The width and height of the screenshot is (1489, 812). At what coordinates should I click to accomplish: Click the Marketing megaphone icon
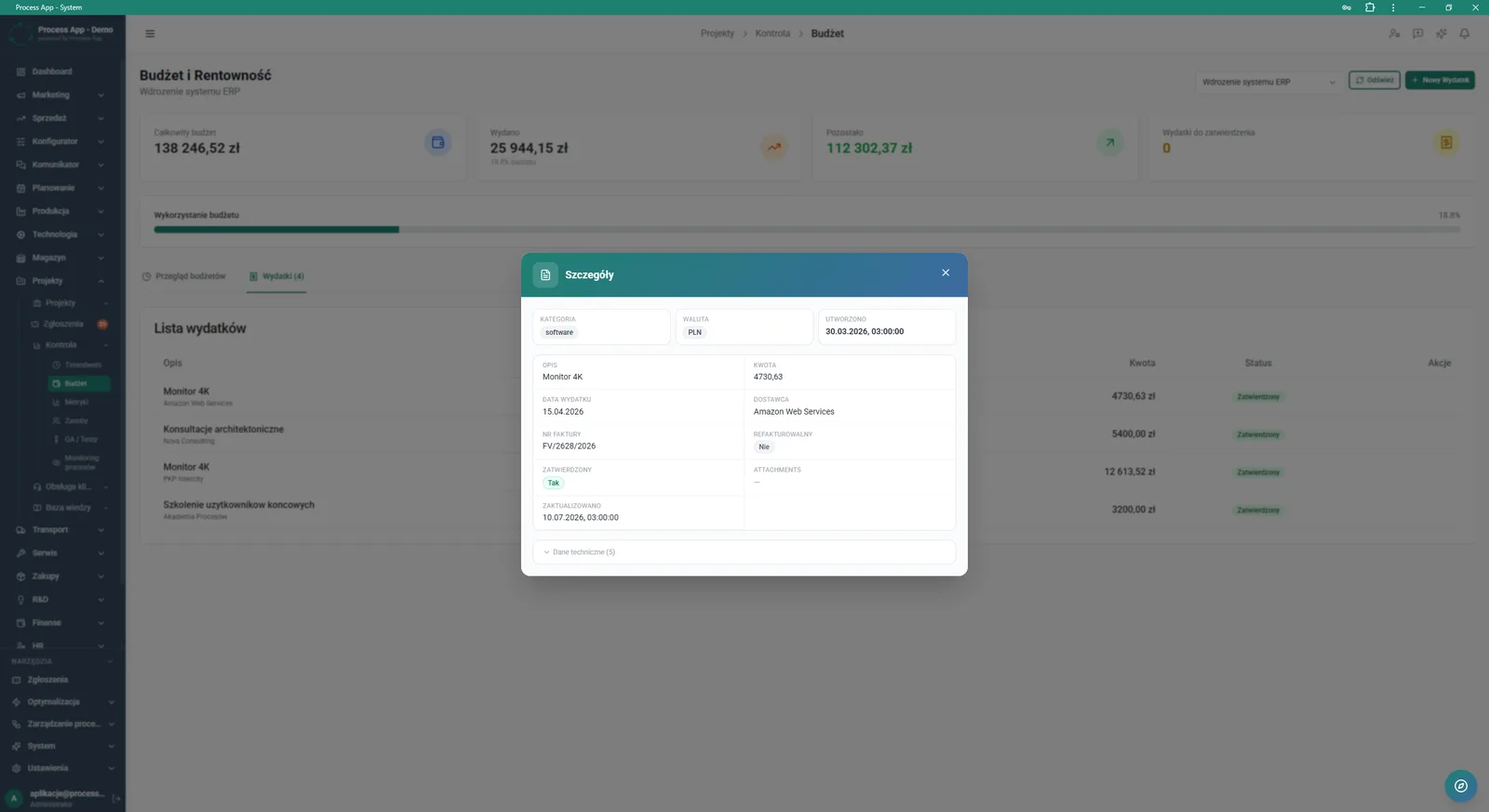point(20,95)
